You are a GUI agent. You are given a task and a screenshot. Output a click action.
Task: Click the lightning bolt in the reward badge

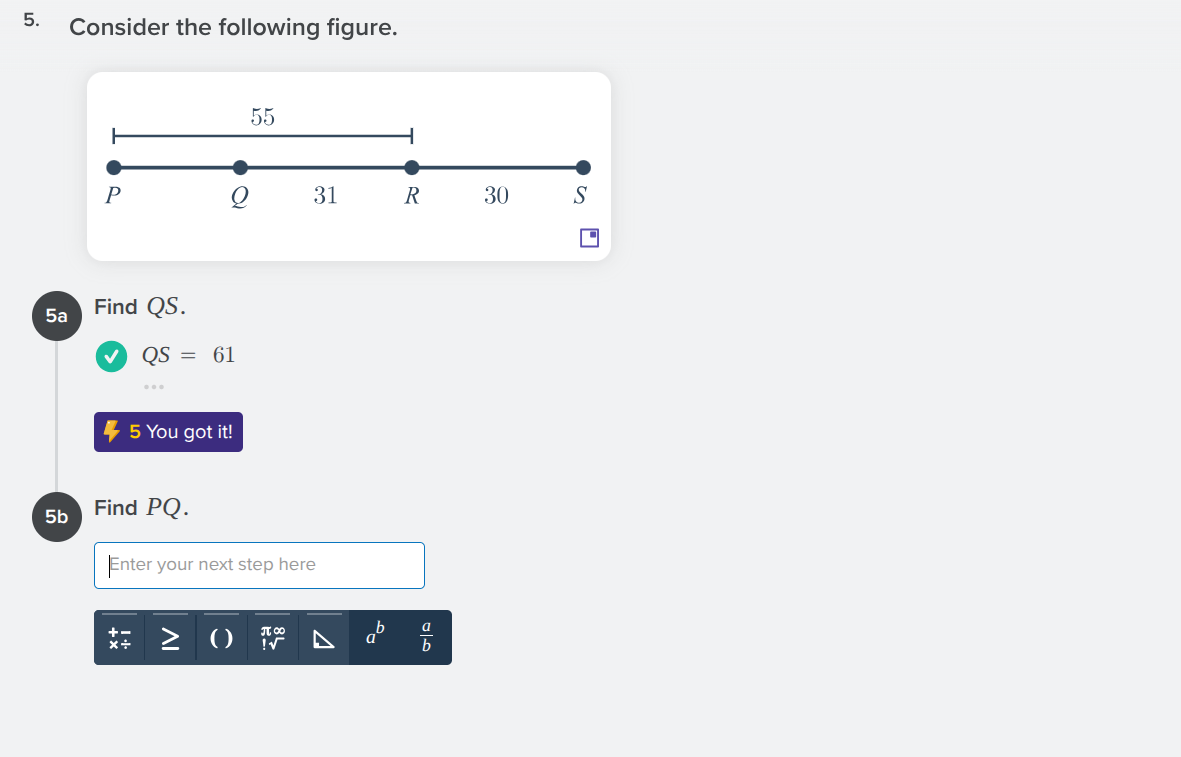pos(113,431)
